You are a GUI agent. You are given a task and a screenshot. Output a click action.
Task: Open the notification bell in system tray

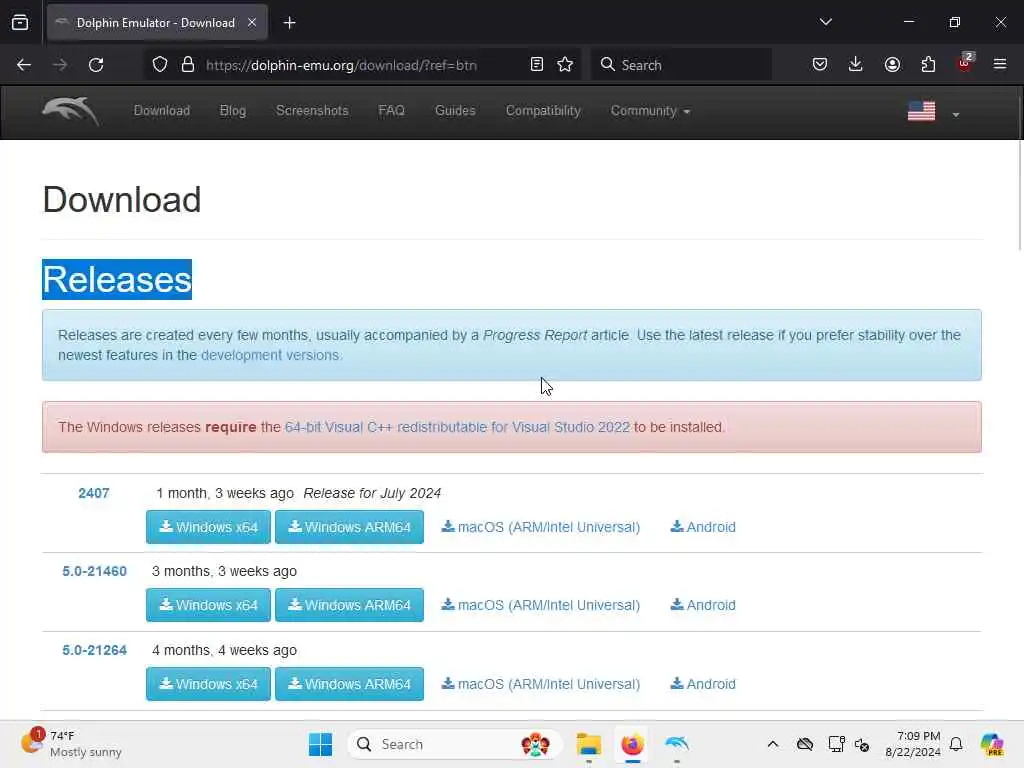[956, 744]
